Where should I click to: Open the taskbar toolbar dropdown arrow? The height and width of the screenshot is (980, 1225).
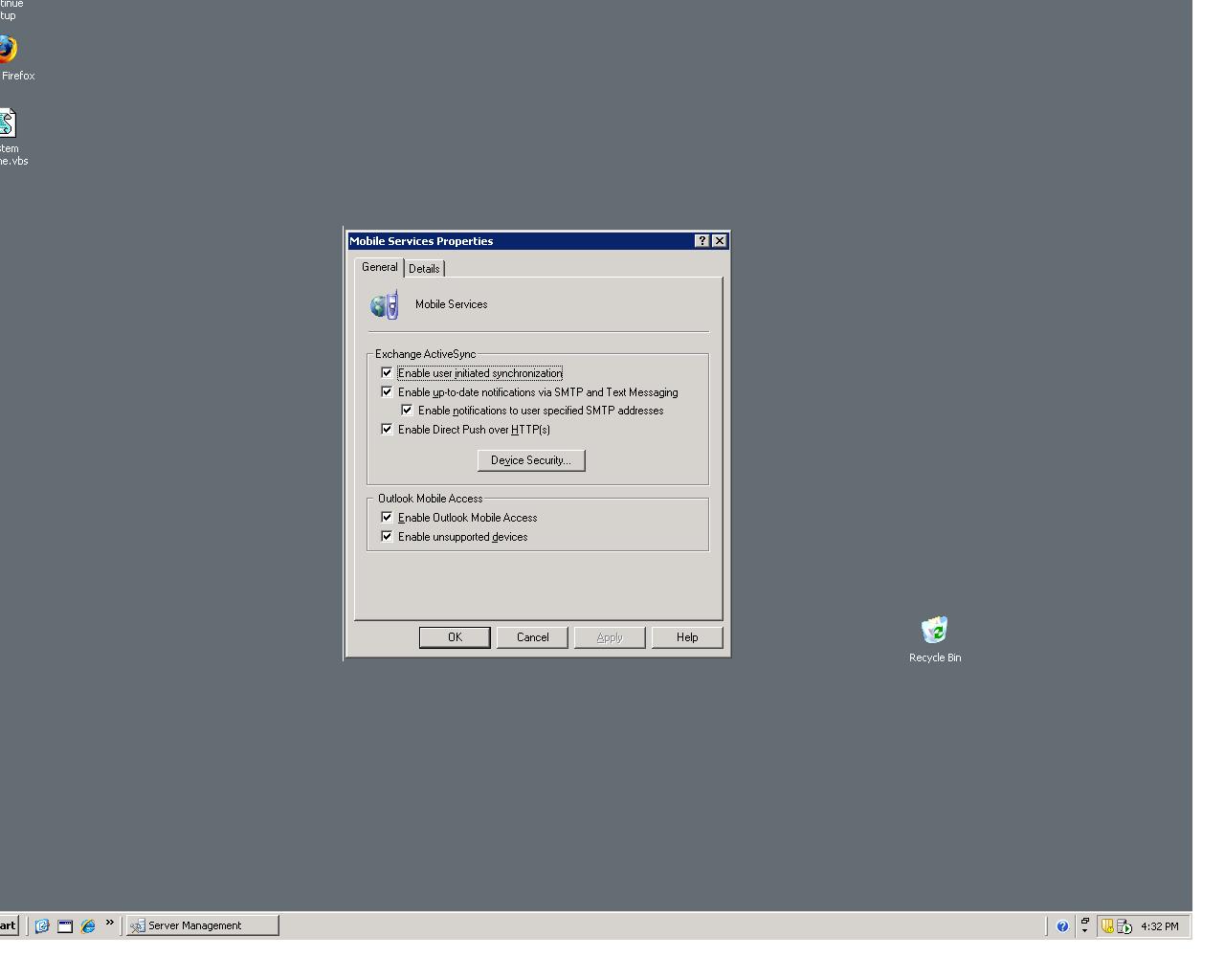coord(1084,925)
